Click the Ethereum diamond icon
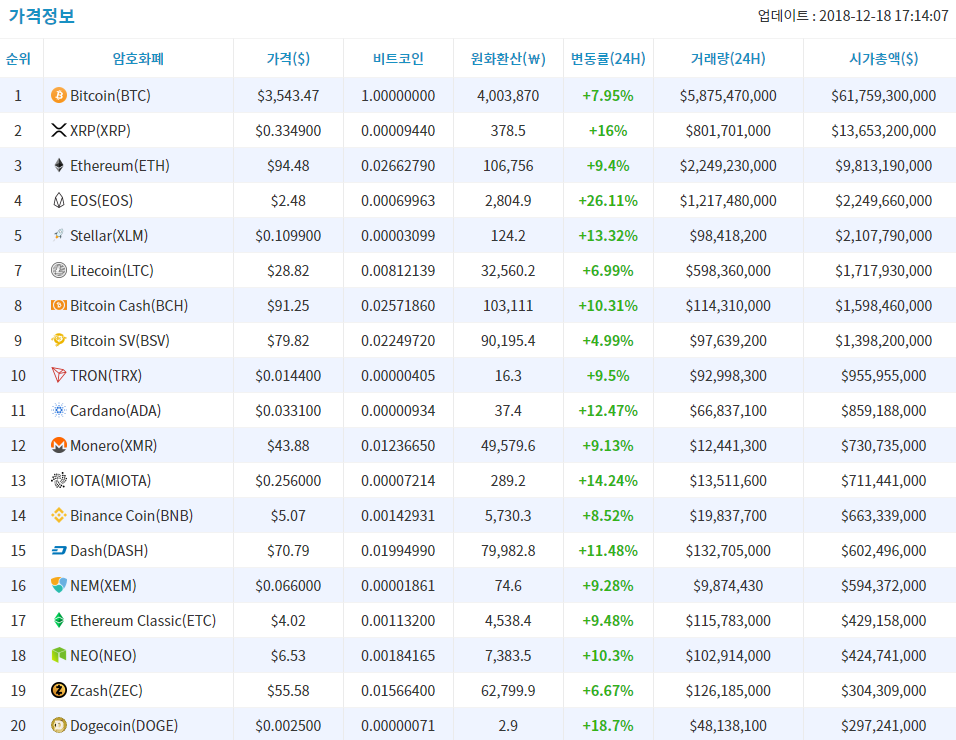956x740 pixels. 59,165
